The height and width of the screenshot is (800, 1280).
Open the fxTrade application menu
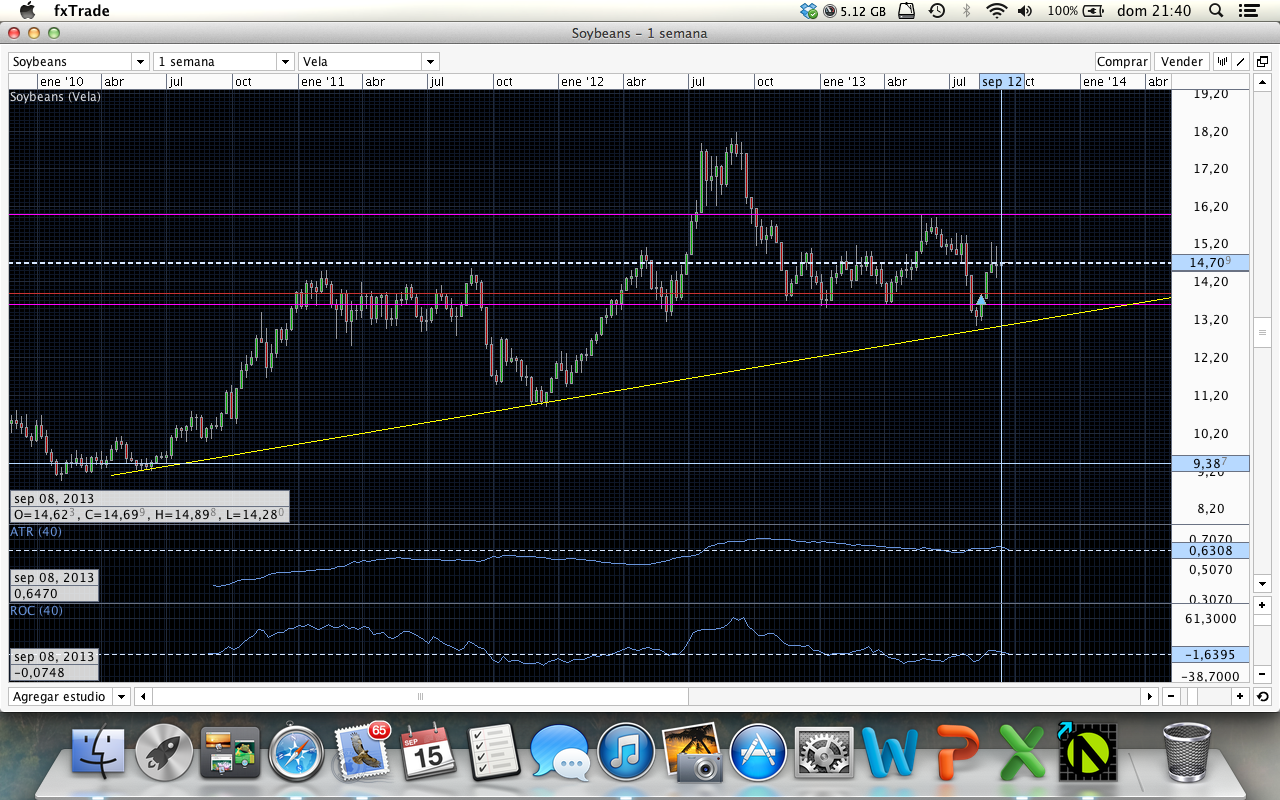[x=82, y=11]
